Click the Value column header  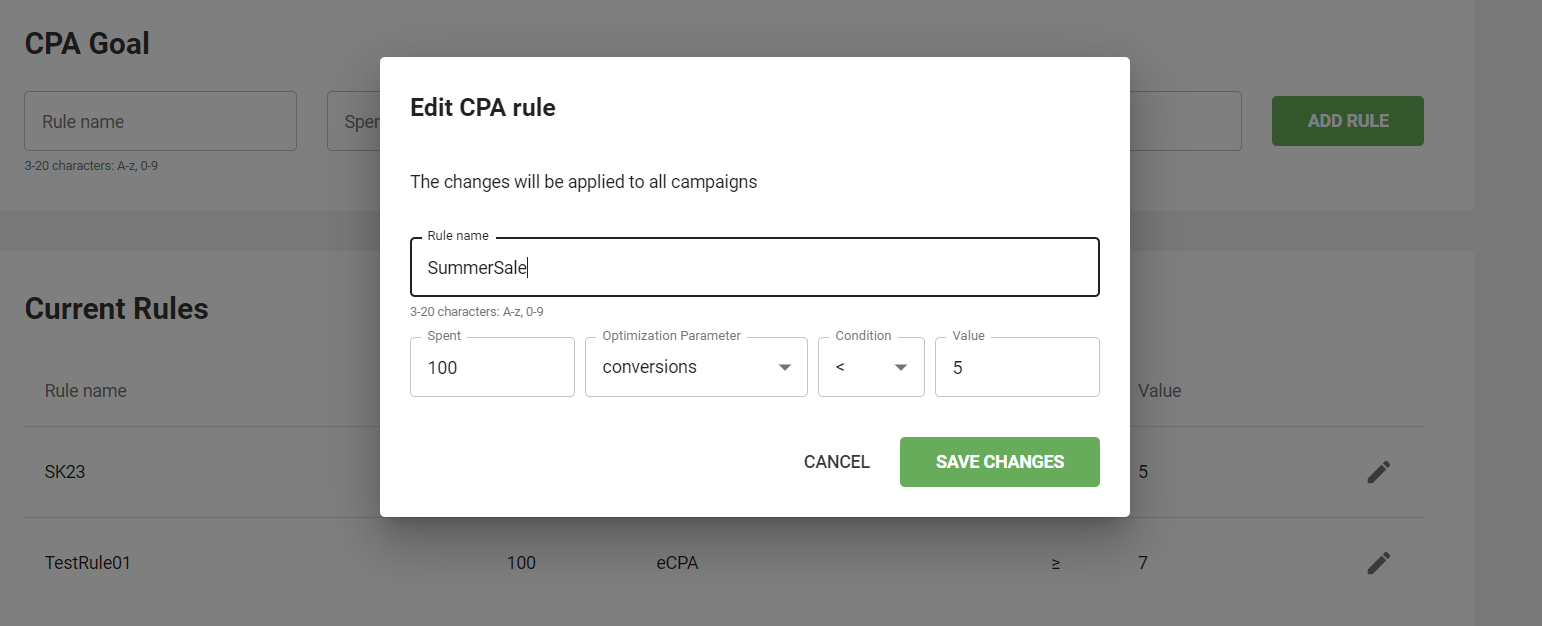1159,391
